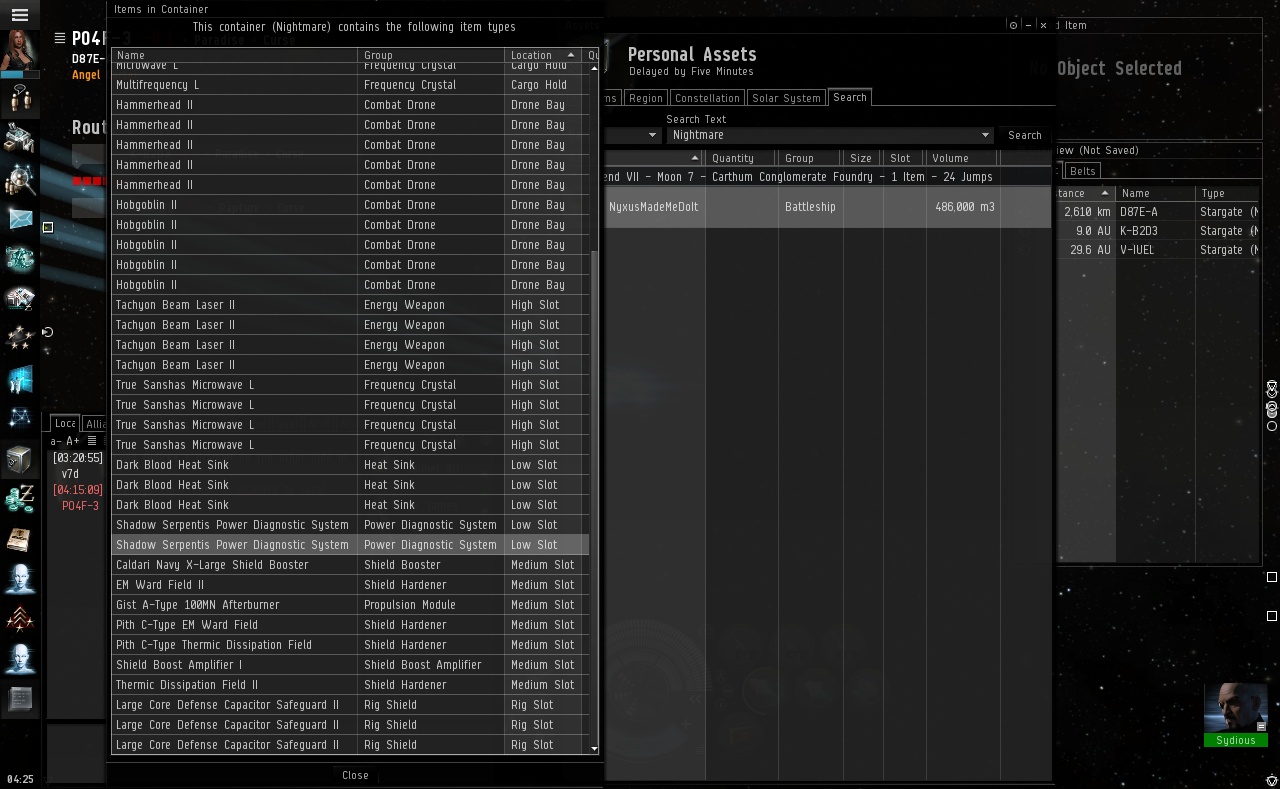Image resolution: width=1280 pixels, height=789 pixels.
Task: Click the 04:25 clock at the Neocom bottom
Action: [x=20, y=779]
